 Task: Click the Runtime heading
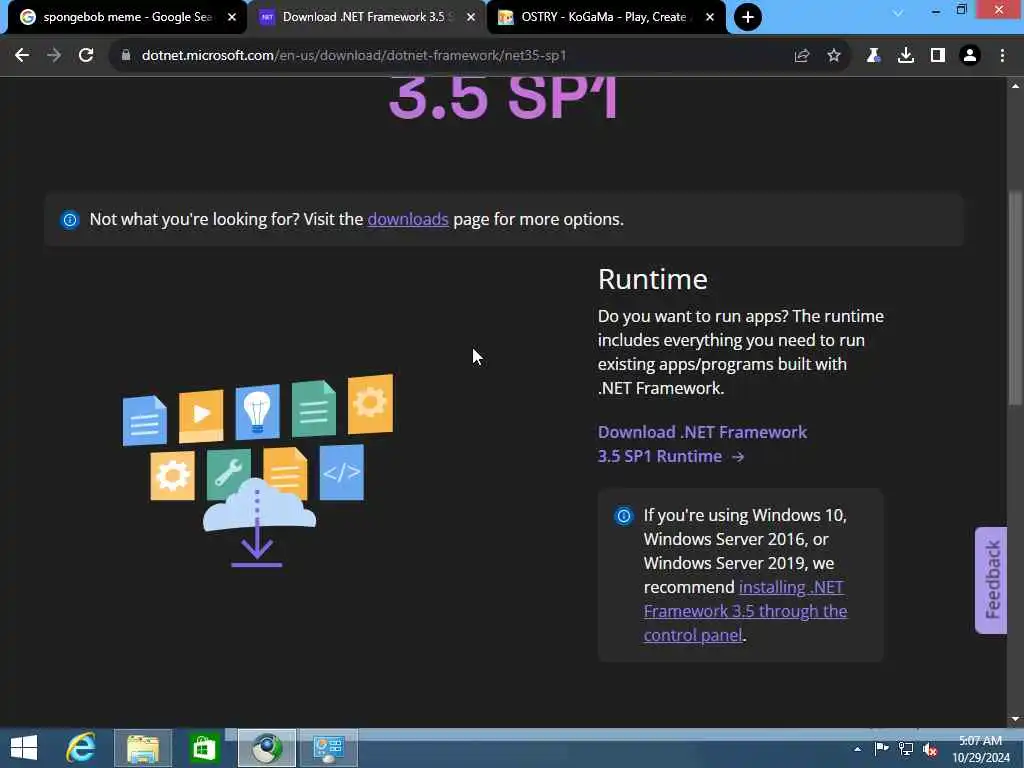point(652,279)
